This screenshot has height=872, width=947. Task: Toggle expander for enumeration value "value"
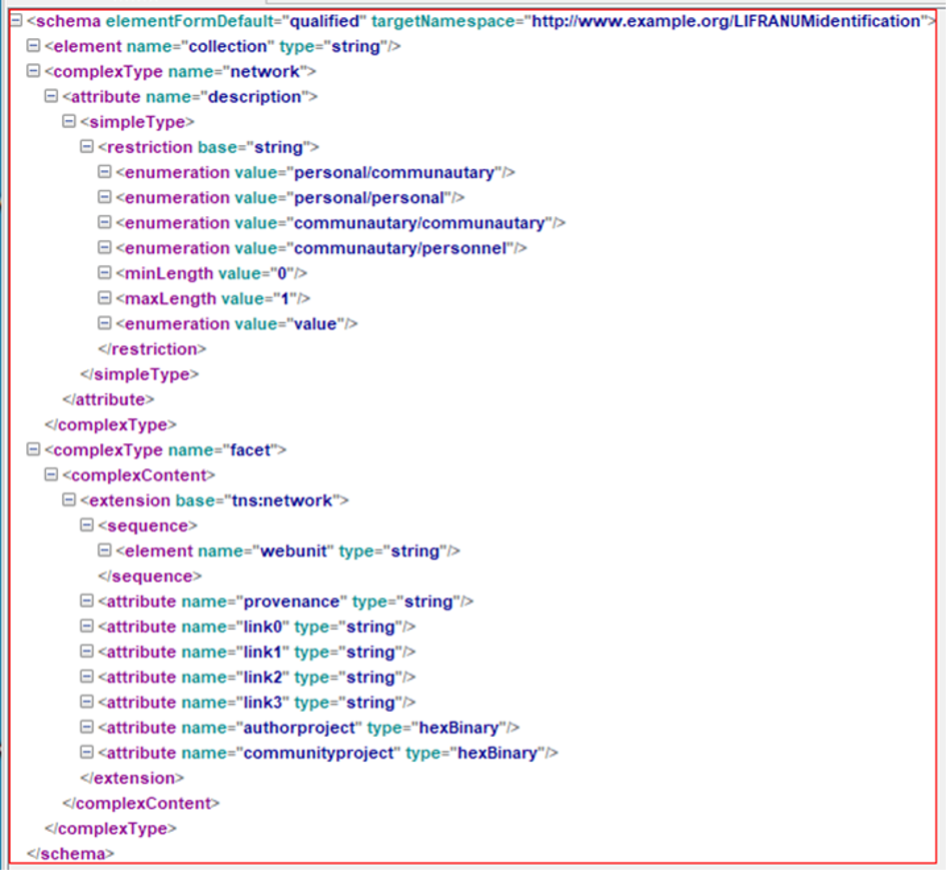click(x=104, y=323)
